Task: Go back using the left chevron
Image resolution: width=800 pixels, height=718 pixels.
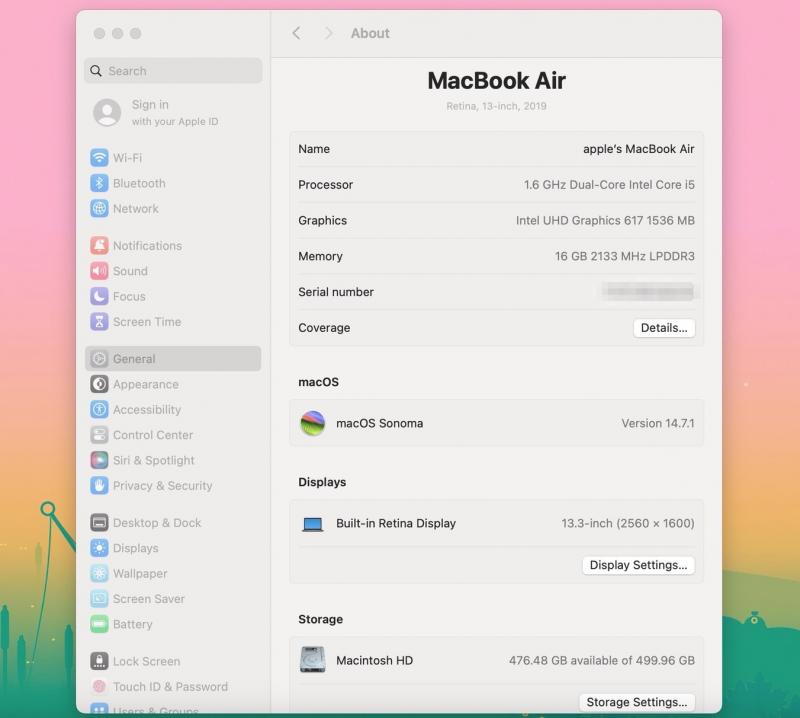Action: pyautogui.click(x=296, y=33)
